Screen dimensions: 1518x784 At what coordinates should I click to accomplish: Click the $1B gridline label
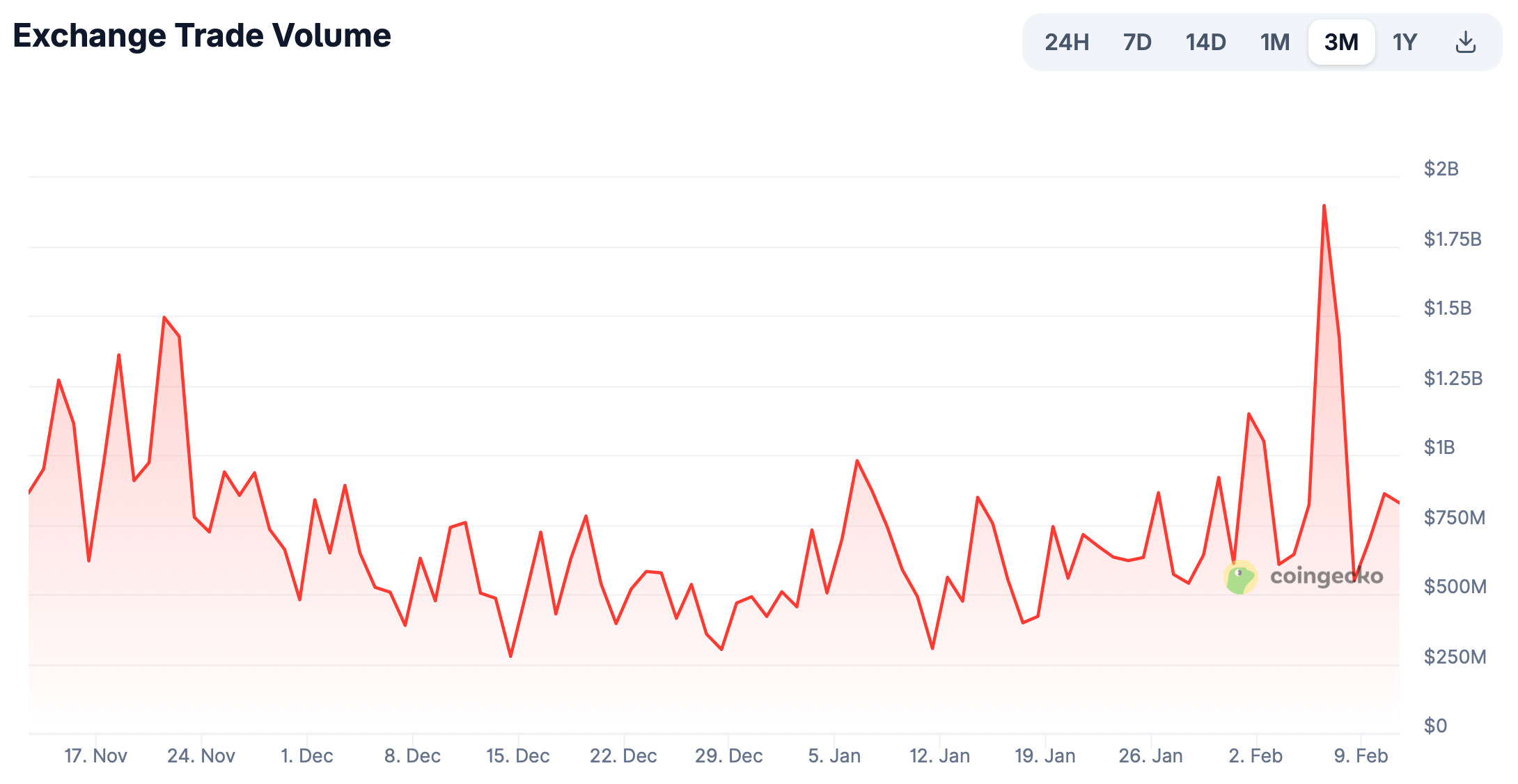coord(1439,448)
